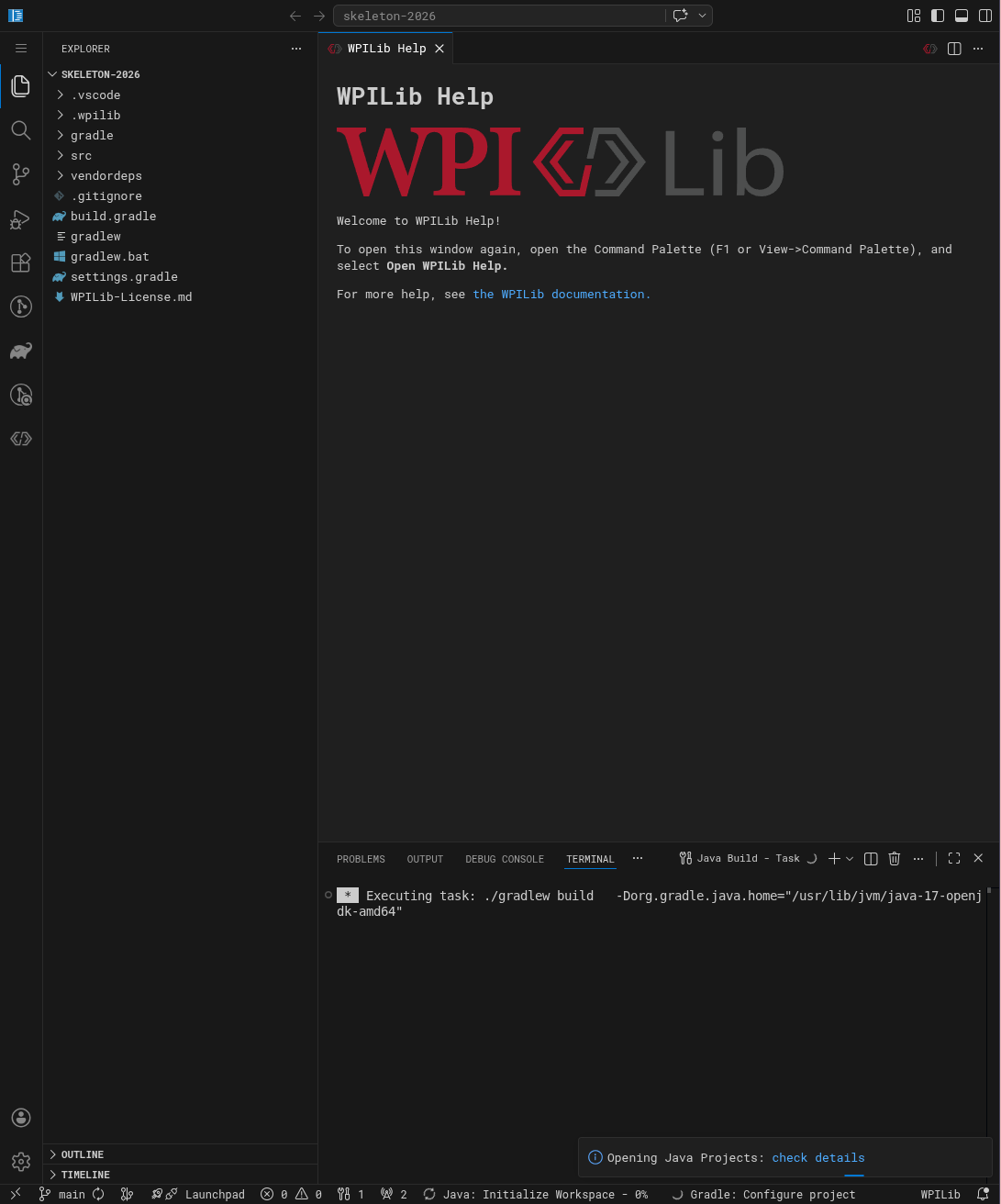Open the Search view in activity bar
1001x1204 pixels.
[x=21, y=130]
